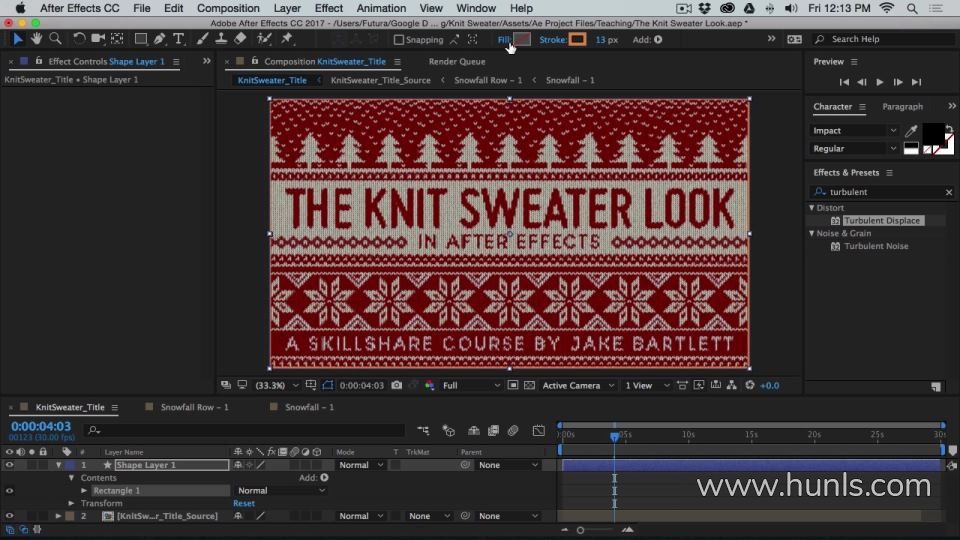This screenshot has height=540, width=960.
Task: Click the Add shape attribute button in toolbar
Action: [x=658, y=40]
